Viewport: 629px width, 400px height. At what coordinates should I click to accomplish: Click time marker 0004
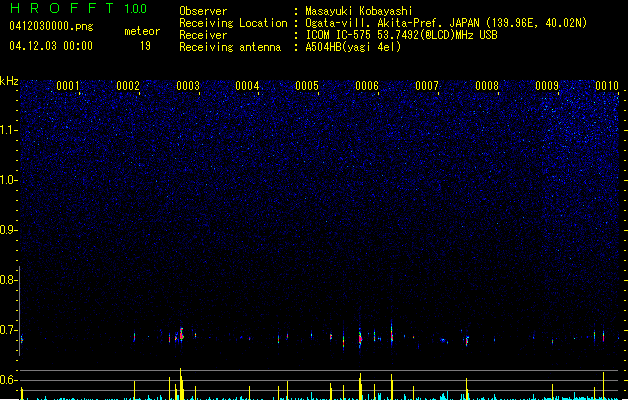pos(247,86)
